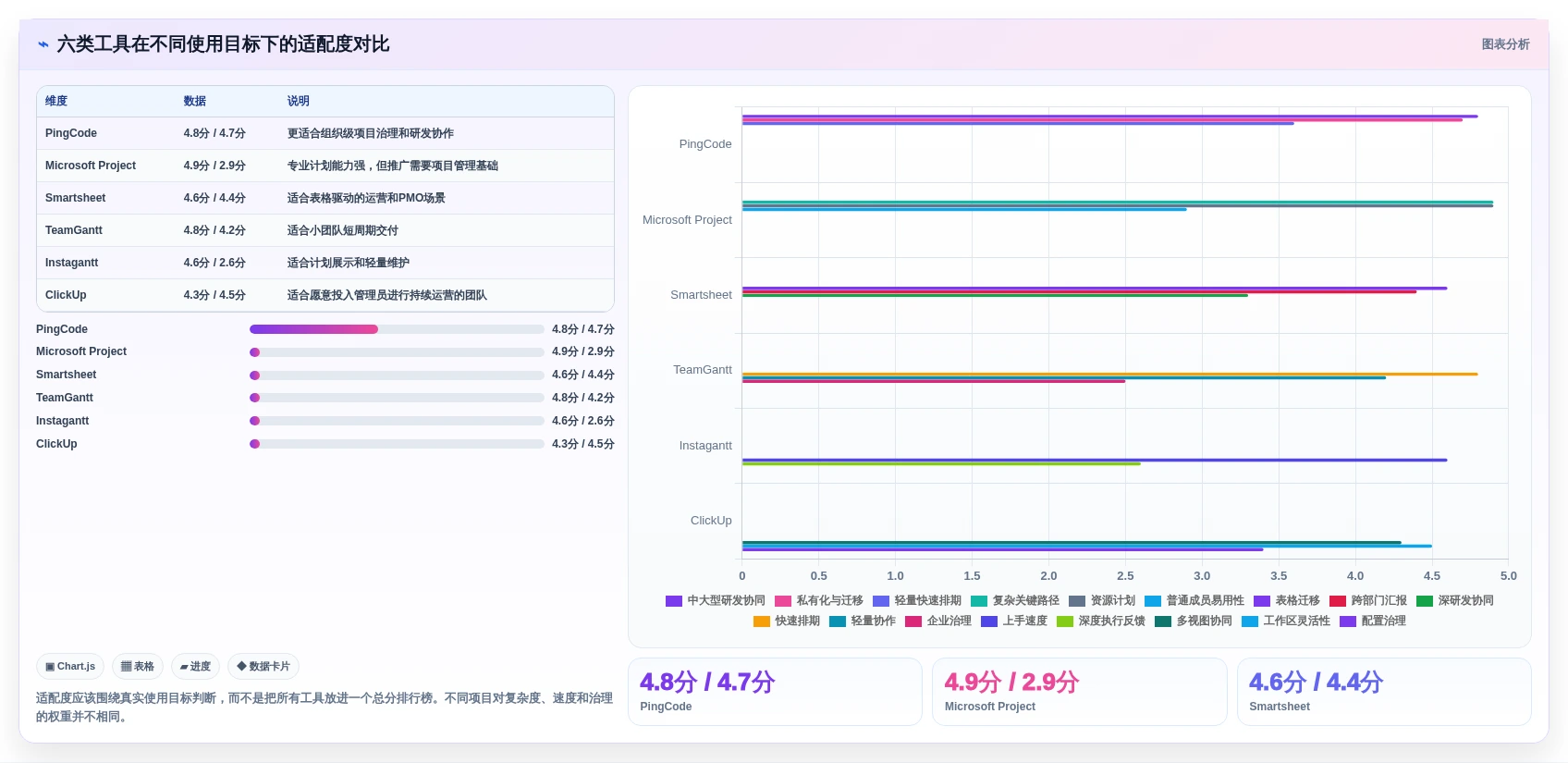Toggle the 表格迁移 legend item
Viewport: 1568px width, 763px height.
[1287, 600]
